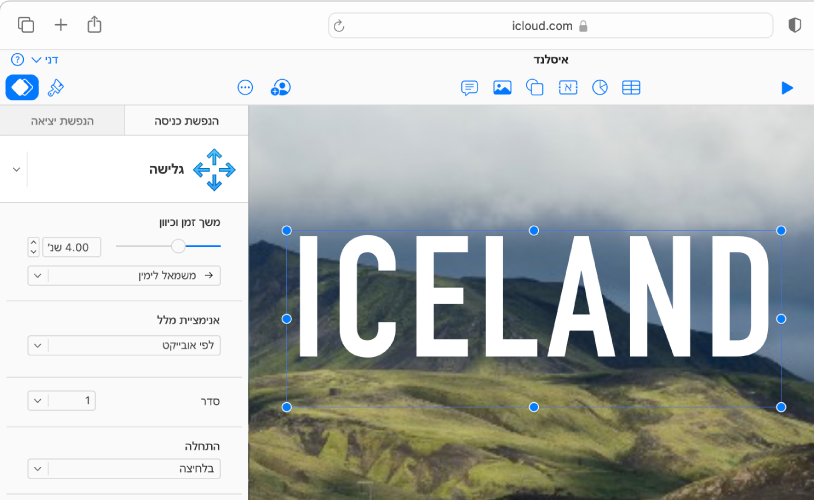The height and width of the screenshot is (500, 814).
Task: Insert a comment with the comment icon
Action: tap(469, 88)
